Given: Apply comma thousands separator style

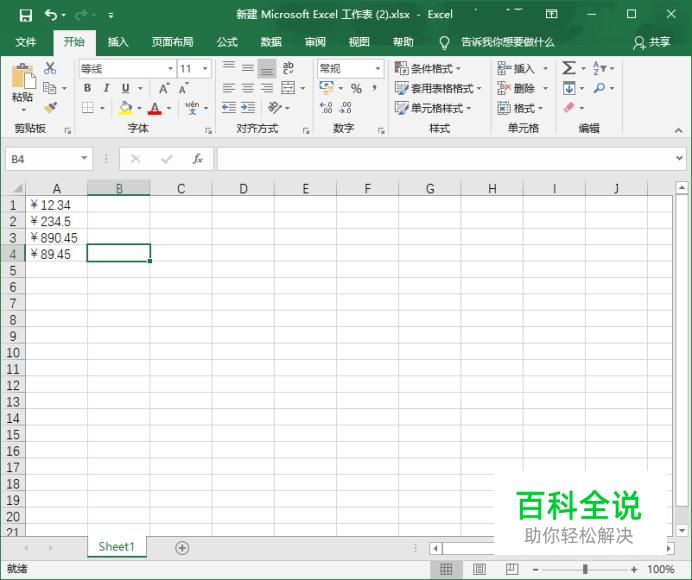Looking at the screenshot, I should click(374, 88).
